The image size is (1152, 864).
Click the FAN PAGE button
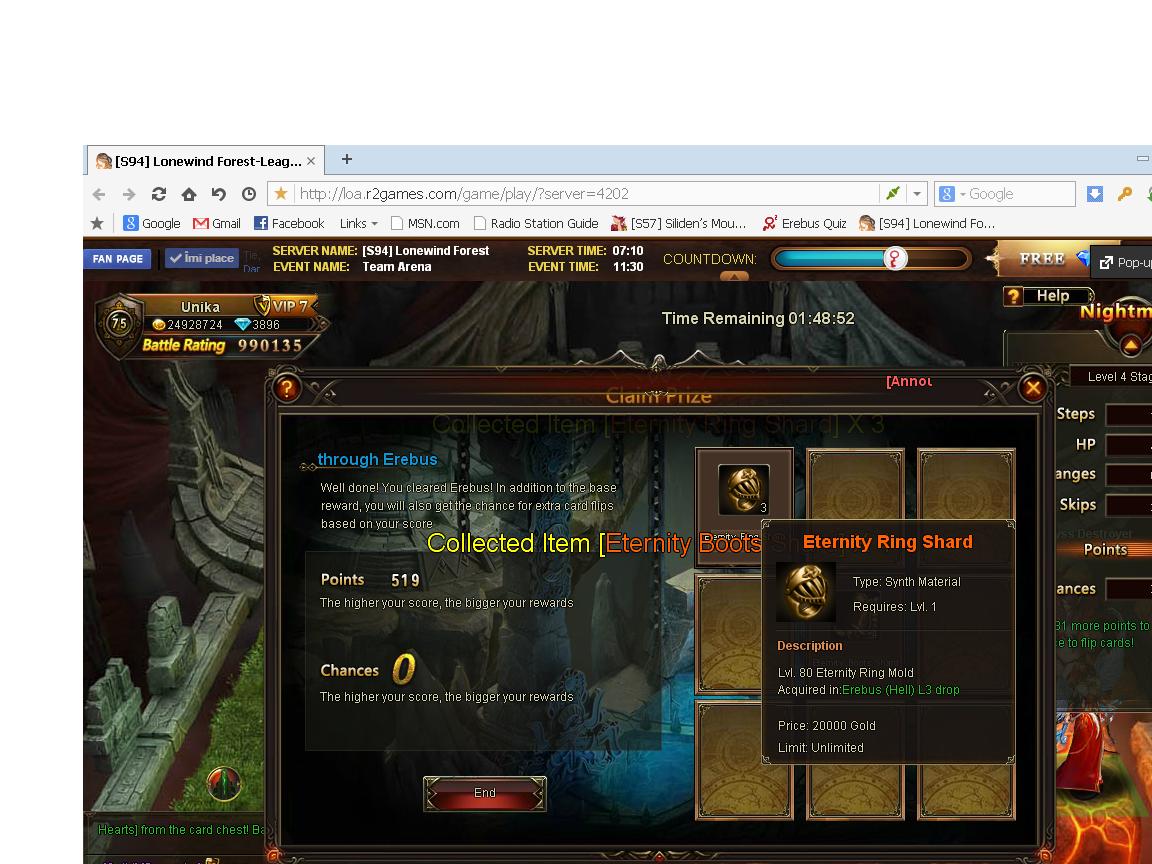[117, 259]
